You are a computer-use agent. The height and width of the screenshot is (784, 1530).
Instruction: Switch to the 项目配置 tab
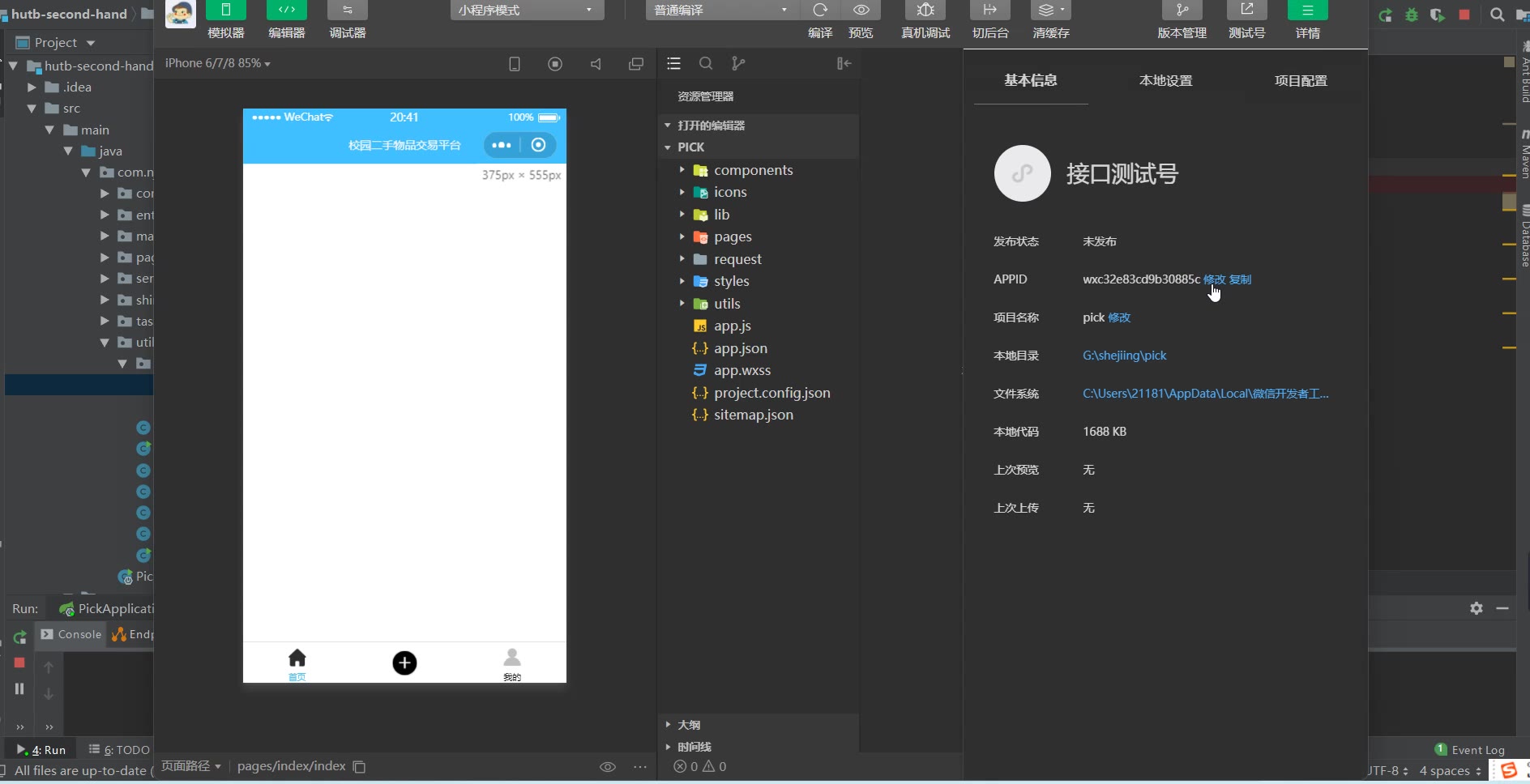(1301, 81)
